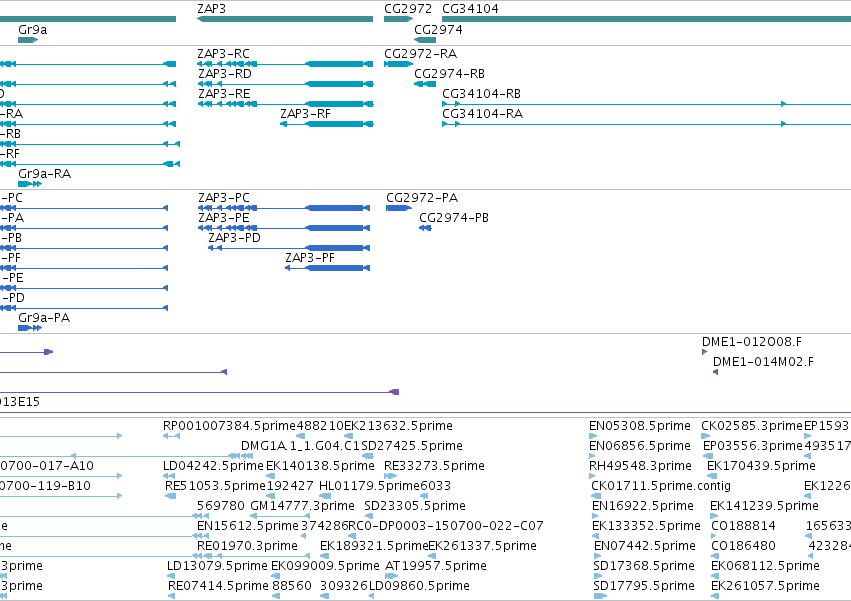Click the CG2972-RA transcript
Viewport: 851px width, 601px height.
tap(398, 64)
